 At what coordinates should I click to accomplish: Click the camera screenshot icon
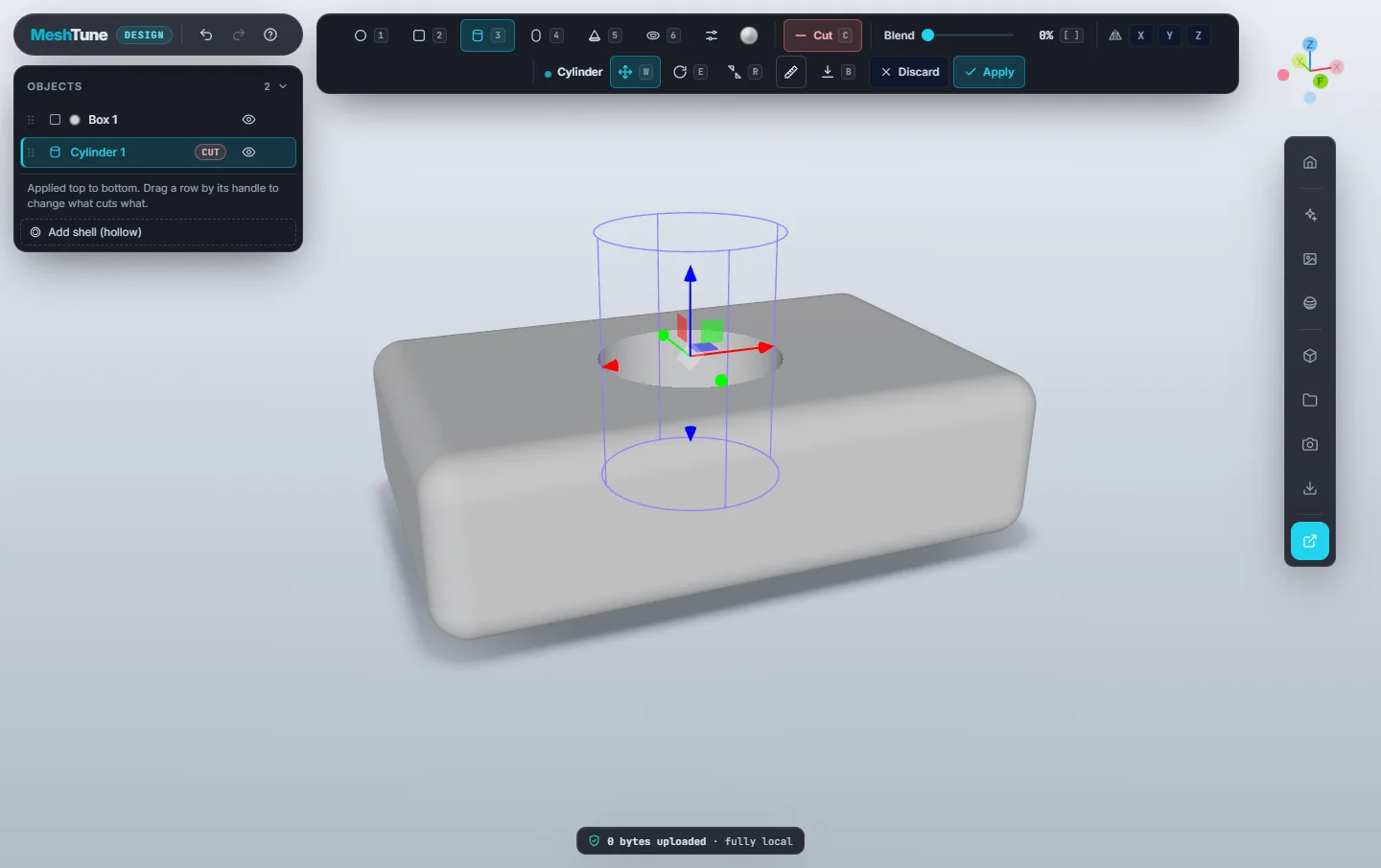pyautogui.click(x=1310, y=444)
